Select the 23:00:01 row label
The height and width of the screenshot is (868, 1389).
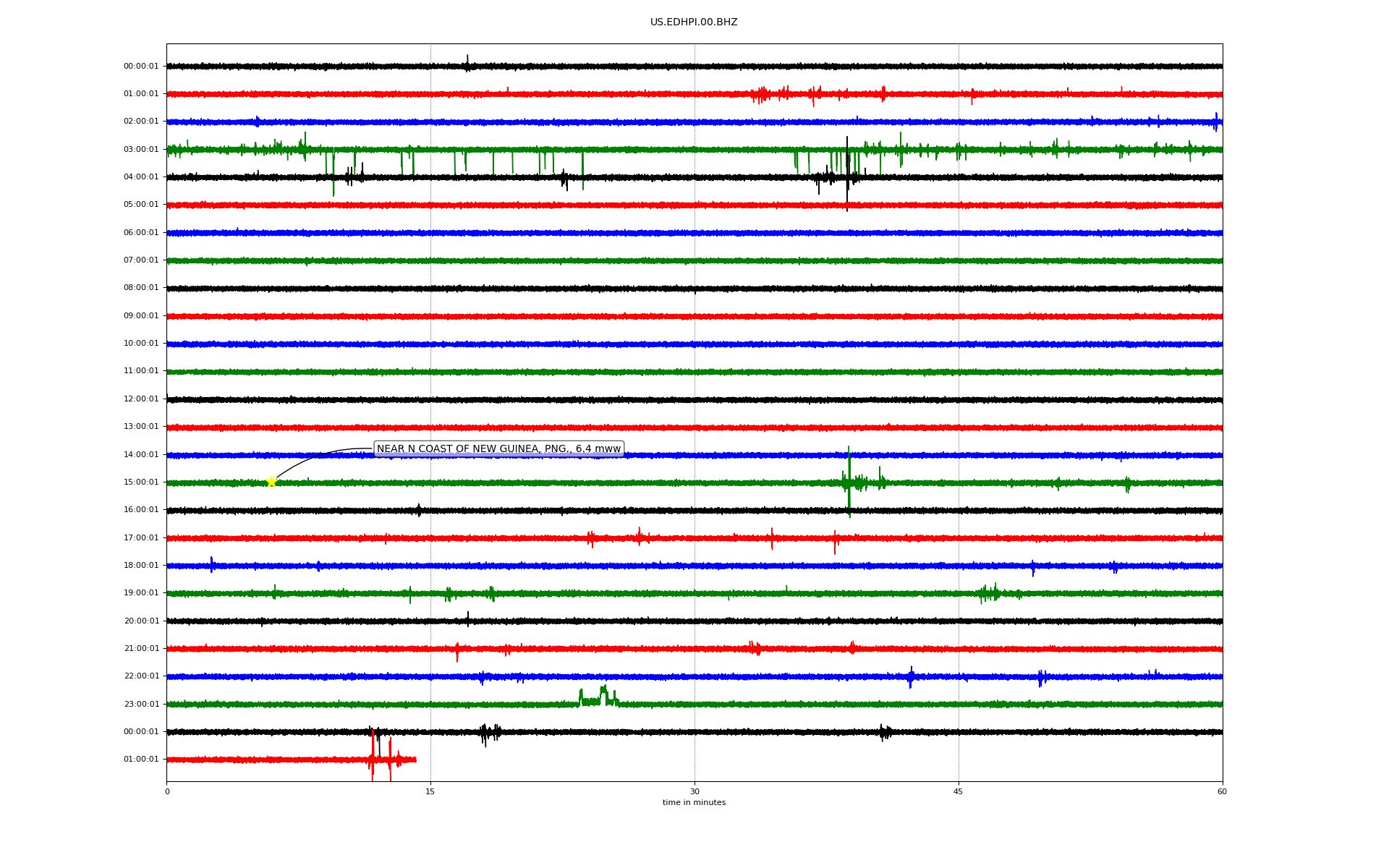[x=141, y=704]
